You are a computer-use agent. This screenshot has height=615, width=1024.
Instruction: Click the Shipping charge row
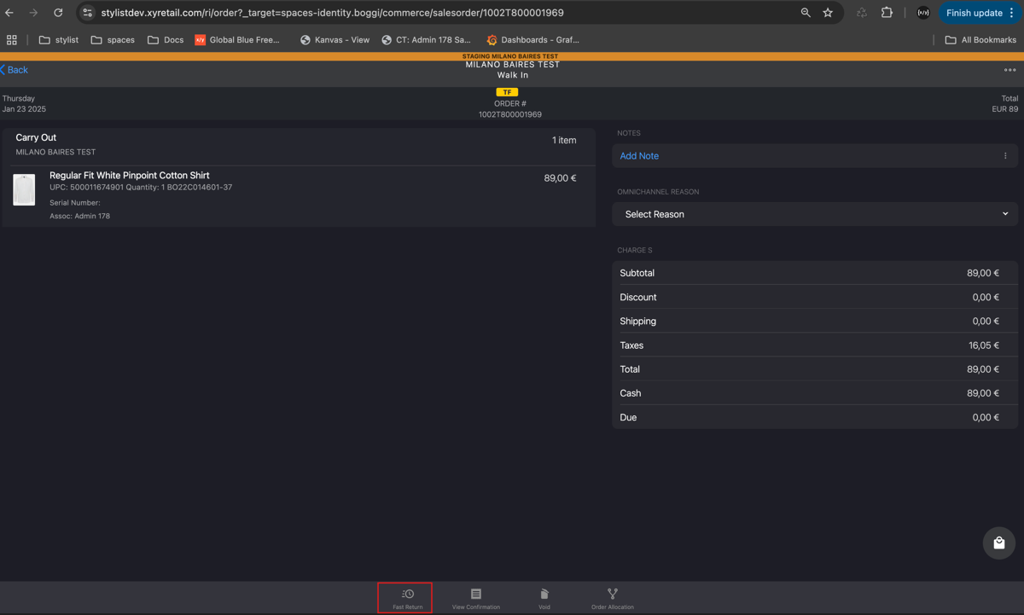click(x=814, y=321)
